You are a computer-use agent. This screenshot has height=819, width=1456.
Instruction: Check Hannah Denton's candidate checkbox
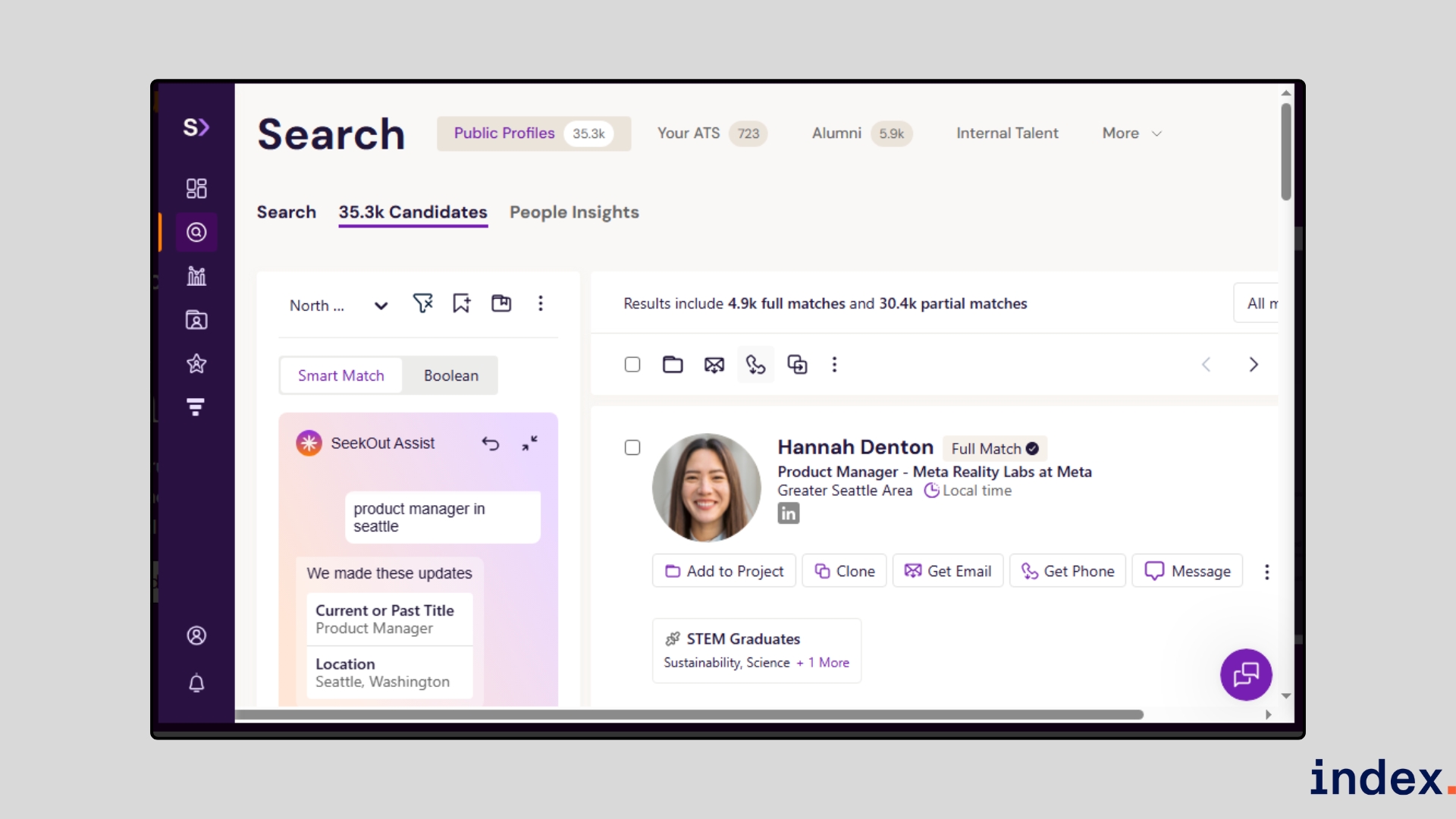[632, 448]
